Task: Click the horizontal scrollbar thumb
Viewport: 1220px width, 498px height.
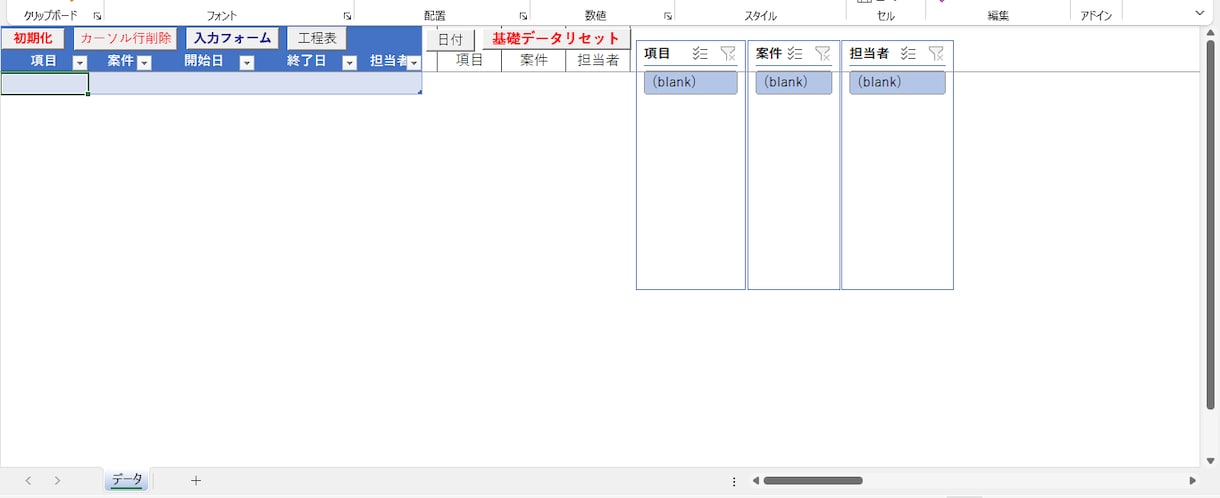Action: pyautogui.click(x=812, y=481)
